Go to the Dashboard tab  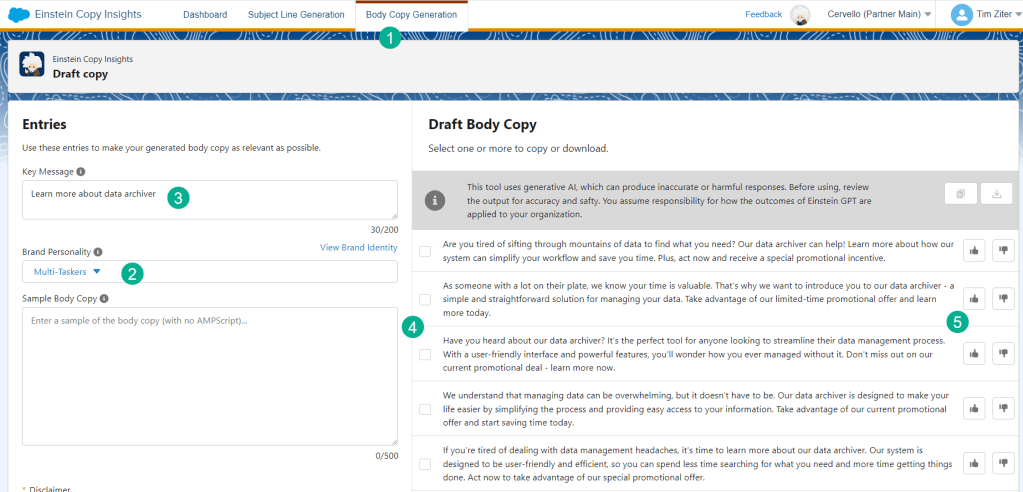click(205, 15)
